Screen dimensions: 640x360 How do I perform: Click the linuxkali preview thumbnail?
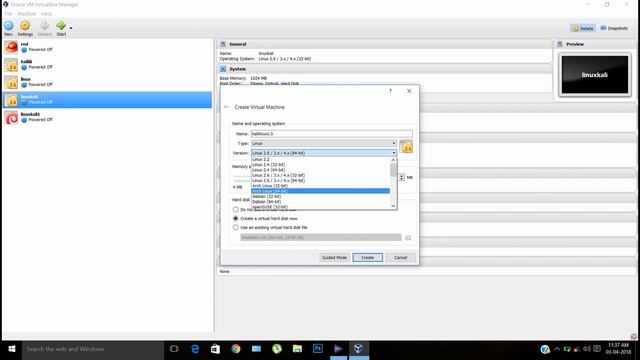[595, 75]
